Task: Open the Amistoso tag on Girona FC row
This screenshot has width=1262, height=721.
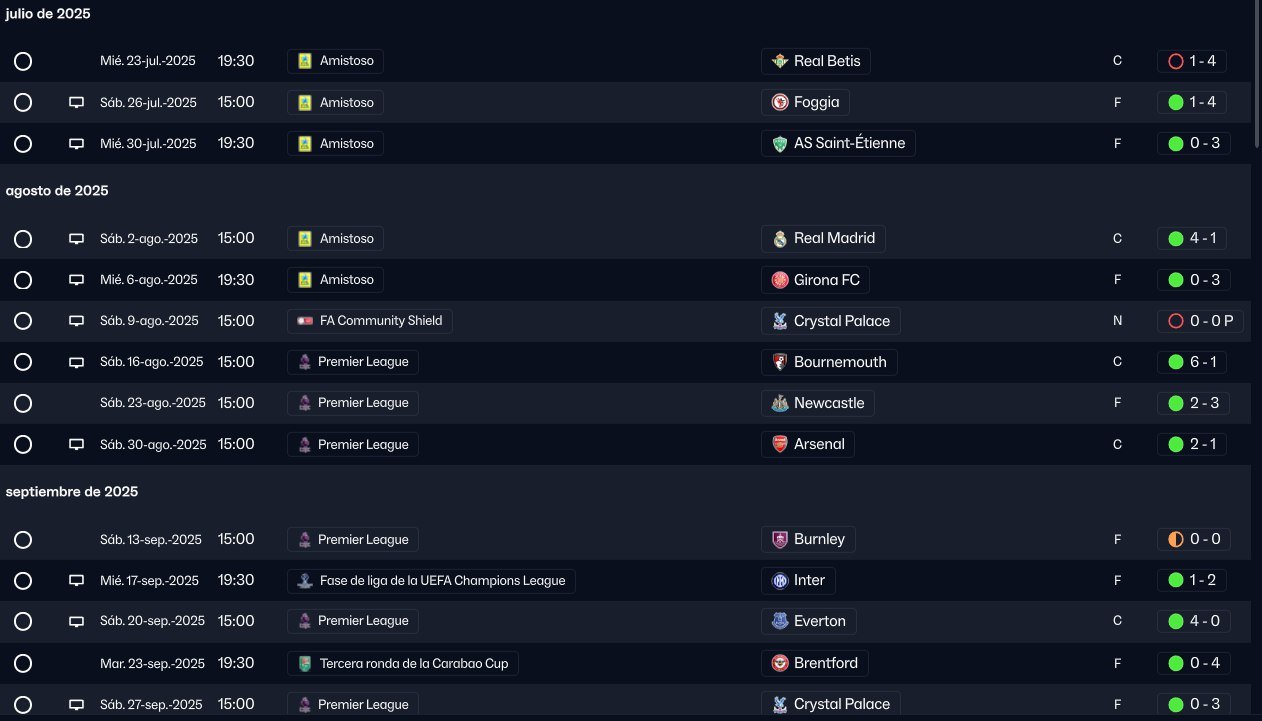Action: (x=335, y=280)
